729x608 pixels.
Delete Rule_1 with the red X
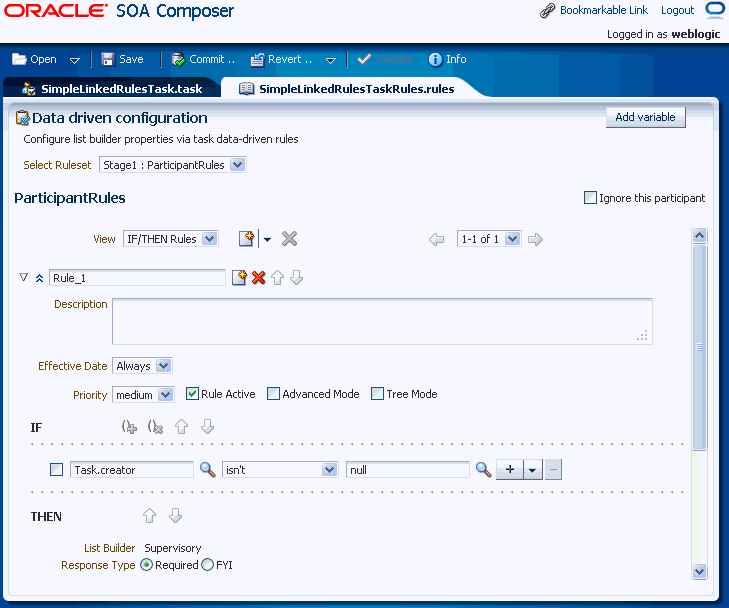pos(258,278)
